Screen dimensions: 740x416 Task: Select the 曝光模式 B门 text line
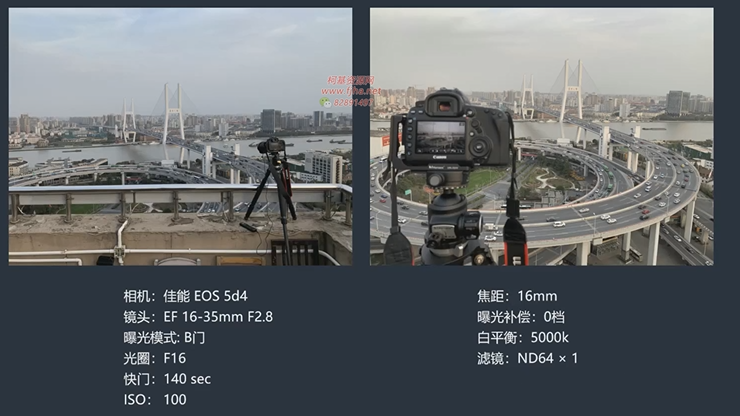tap(164, 338)
